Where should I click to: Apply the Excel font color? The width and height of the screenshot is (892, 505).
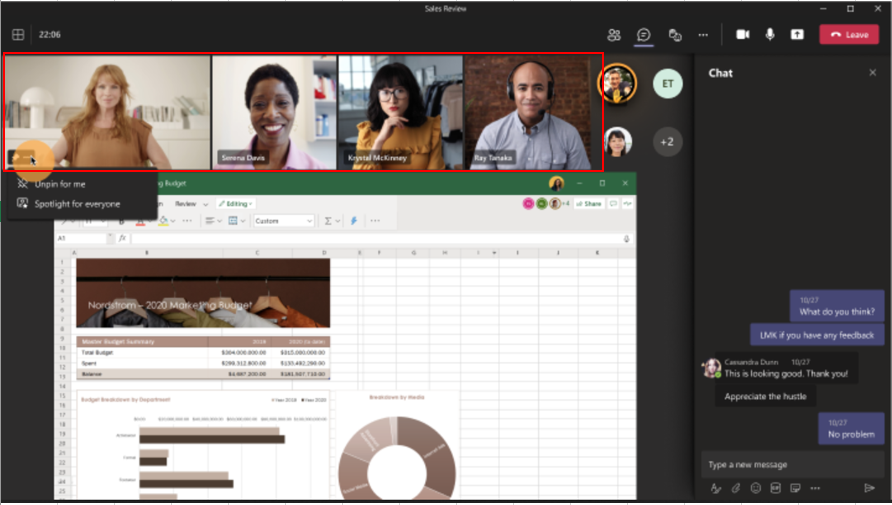tap(139, 221)
